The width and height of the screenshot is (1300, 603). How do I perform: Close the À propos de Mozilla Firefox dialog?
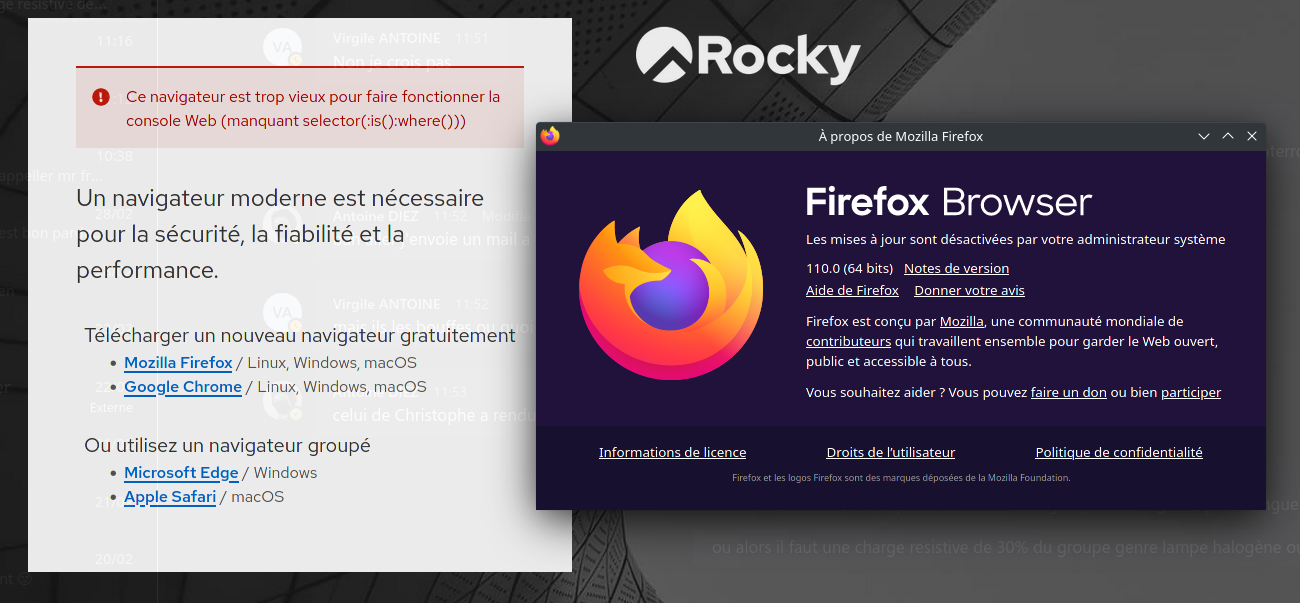pyautogui.click(x=1252, y=136)
